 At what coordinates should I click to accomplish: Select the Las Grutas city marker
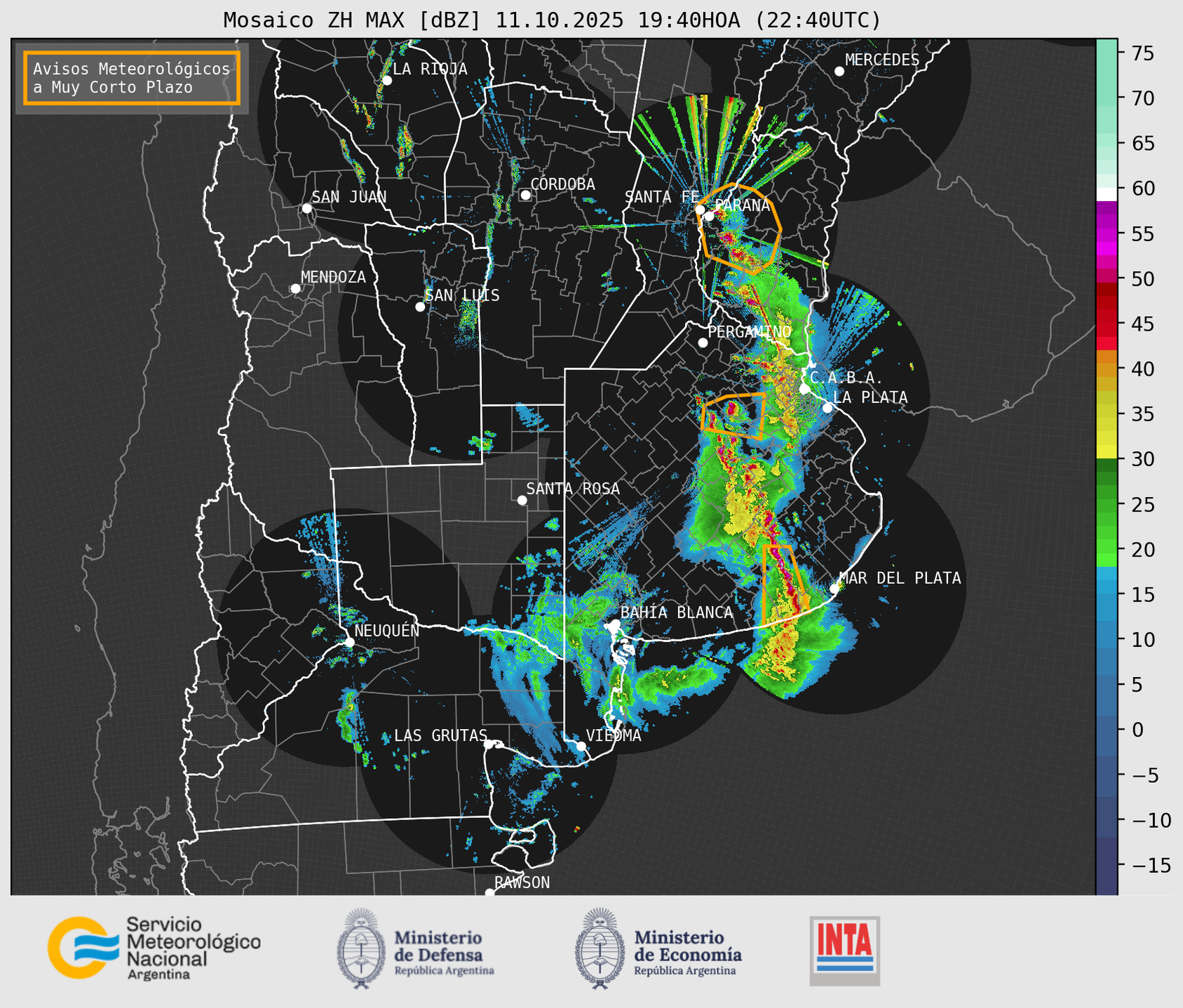coord(489,744)
